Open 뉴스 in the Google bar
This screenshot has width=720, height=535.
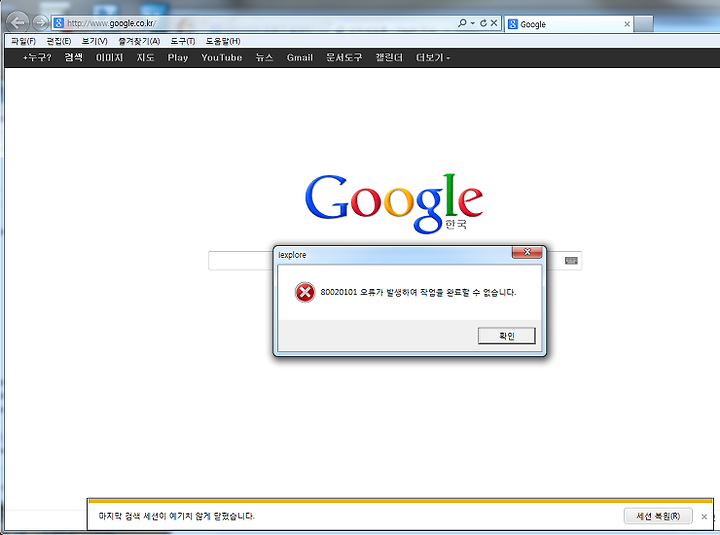tap(264, 57)
